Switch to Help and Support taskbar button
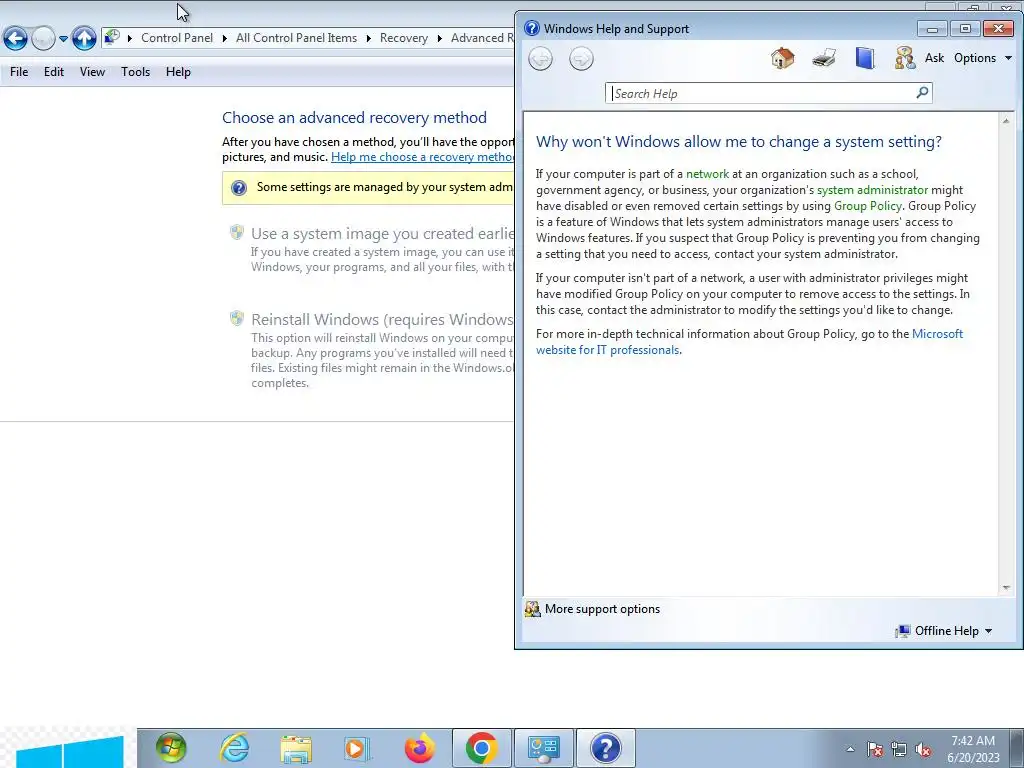 (x=605, y=748)
